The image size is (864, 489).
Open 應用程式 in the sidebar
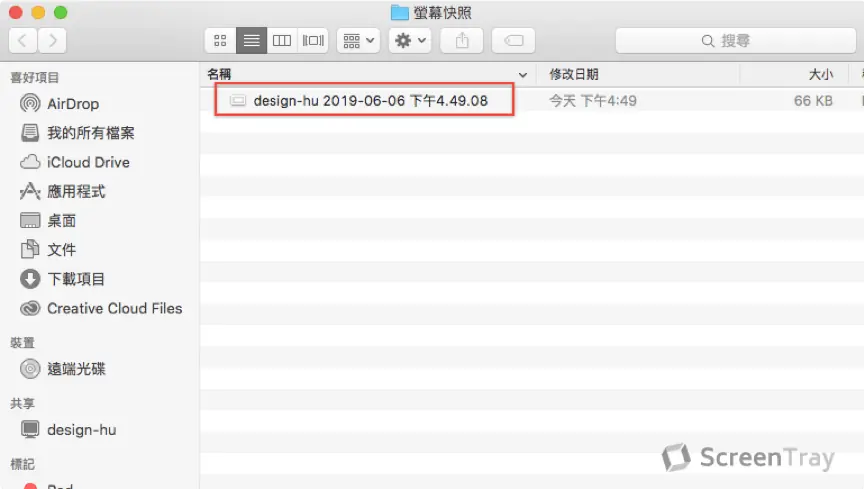tap(76, 191)
